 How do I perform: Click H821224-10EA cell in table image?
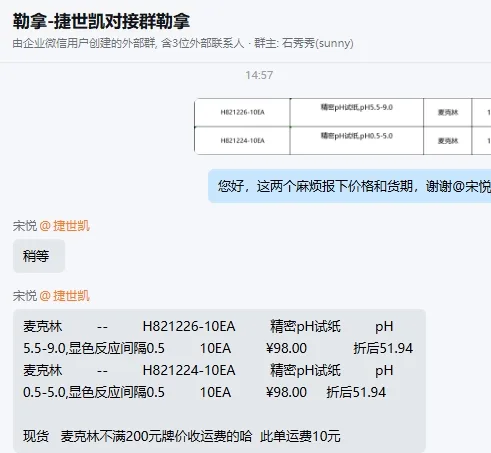tap(242, 141)
